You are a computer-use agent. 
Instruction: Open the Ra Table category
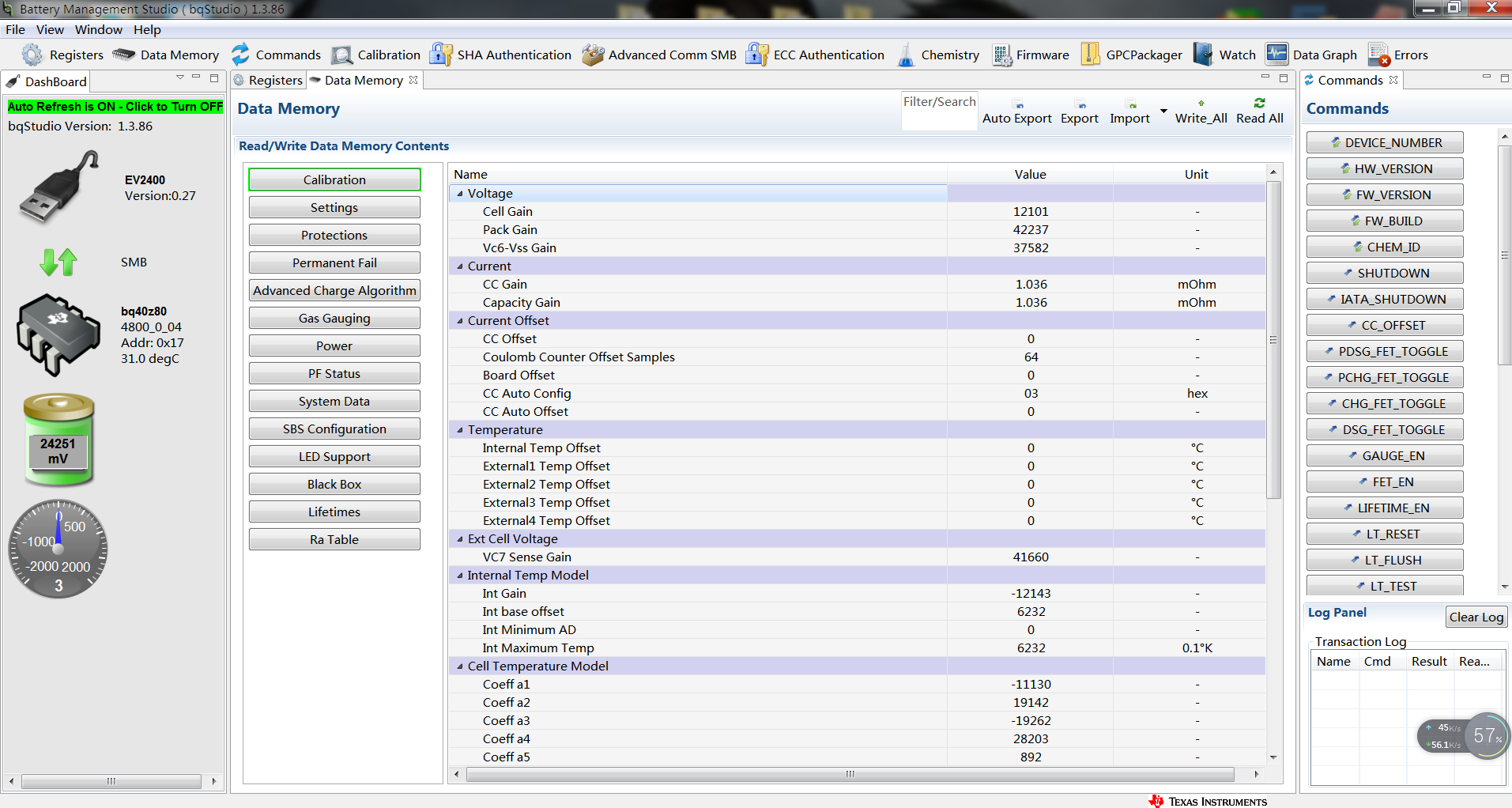[334, 539]
